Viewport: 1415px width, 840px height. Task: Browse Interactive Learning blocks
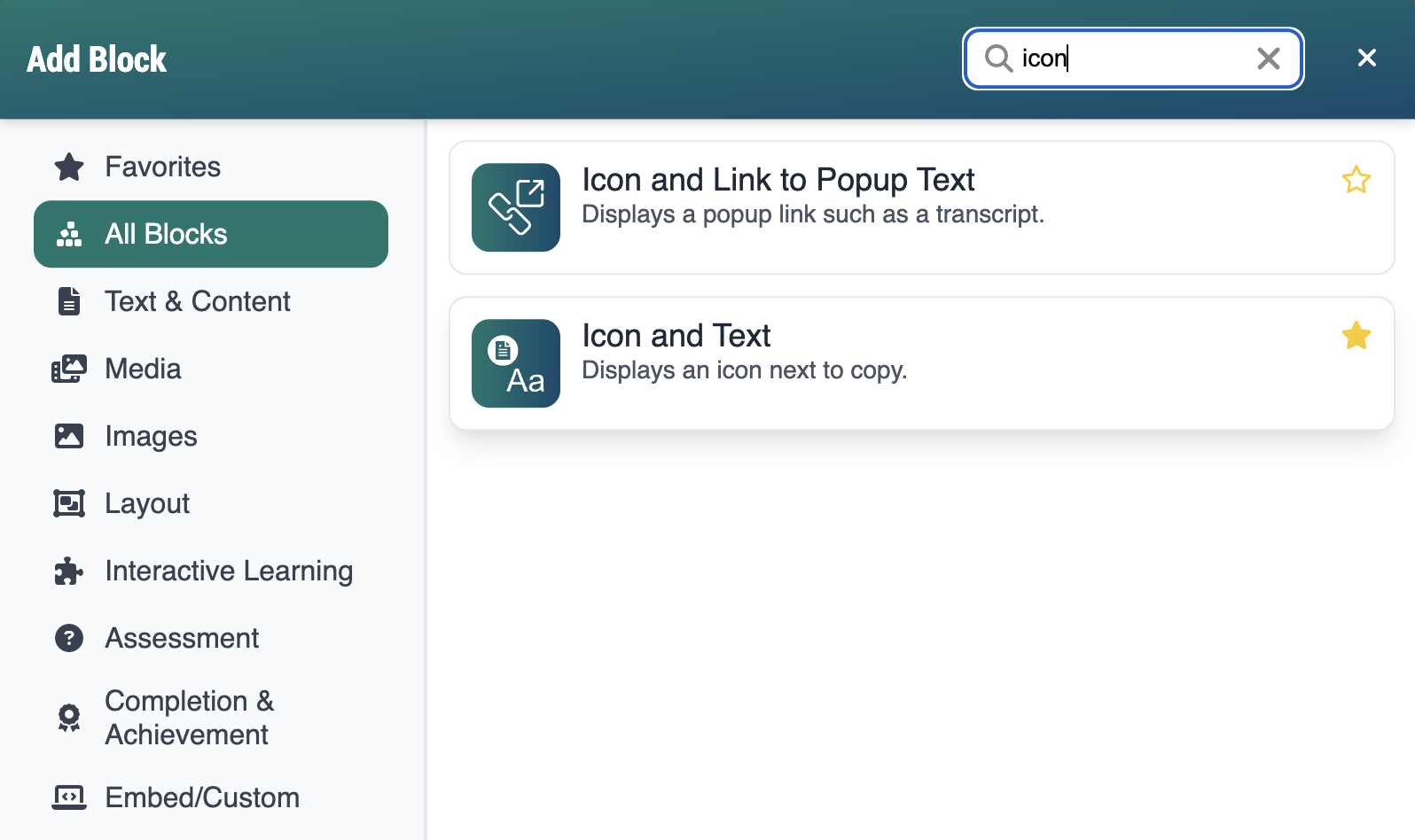pos(211,571)
